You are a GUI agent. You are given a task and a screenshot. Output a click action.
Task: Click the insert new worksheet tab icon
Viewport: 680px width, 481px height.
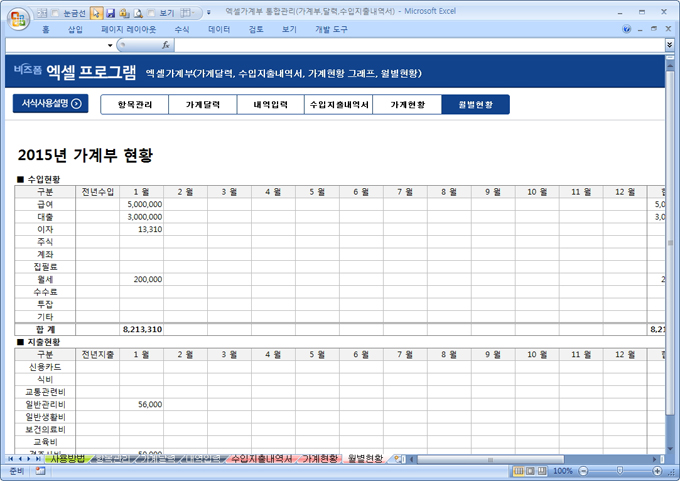coord(398,458)
